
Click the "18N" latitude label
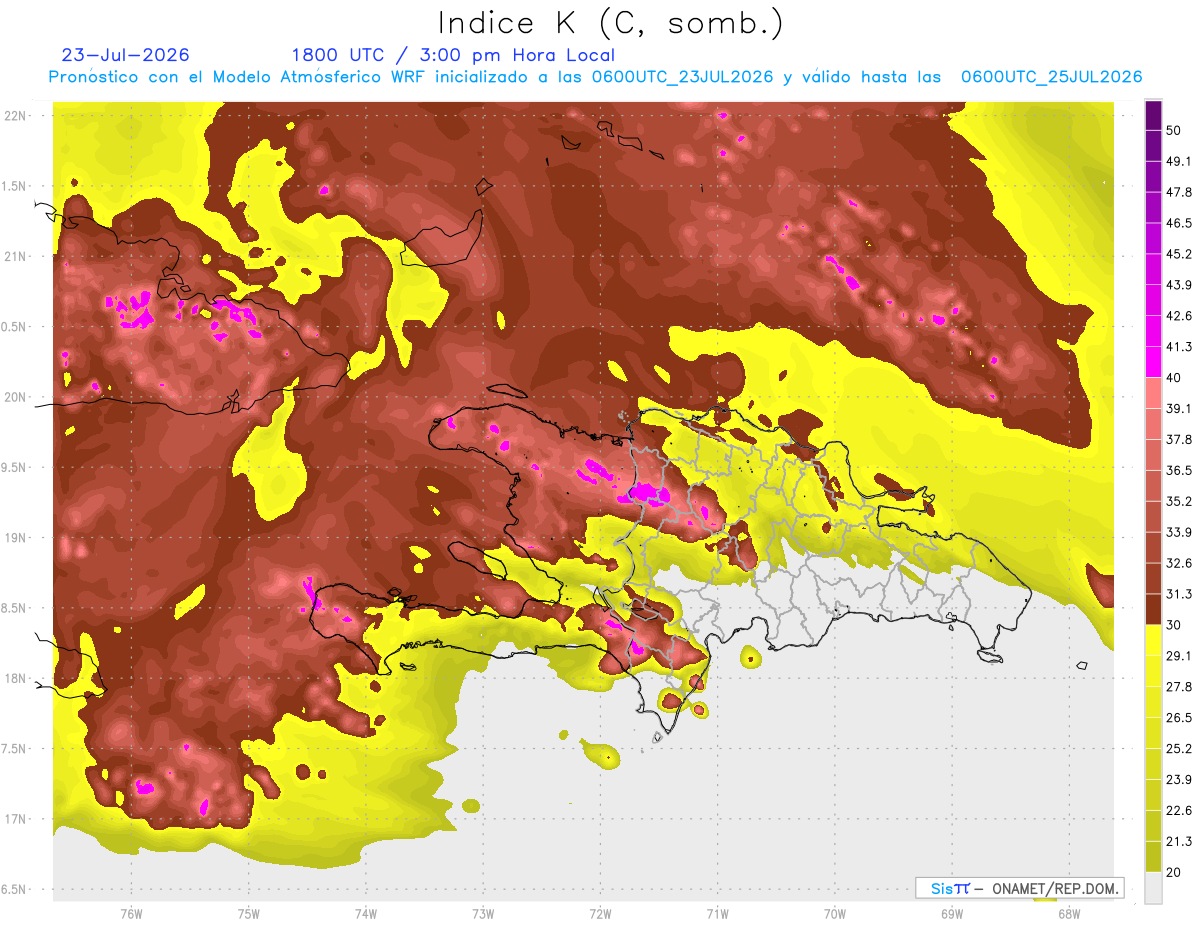pos(17,679)
